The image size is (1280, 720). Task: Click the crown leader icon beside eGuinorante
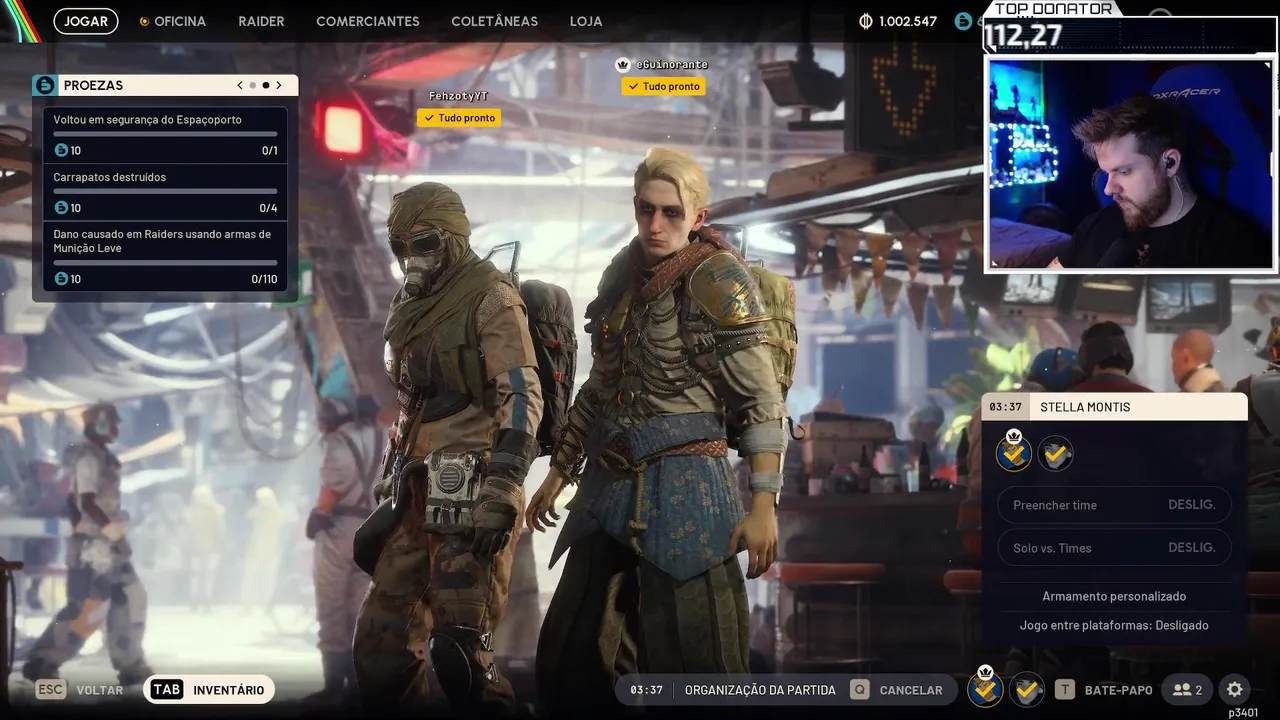(x=624, y=64)
